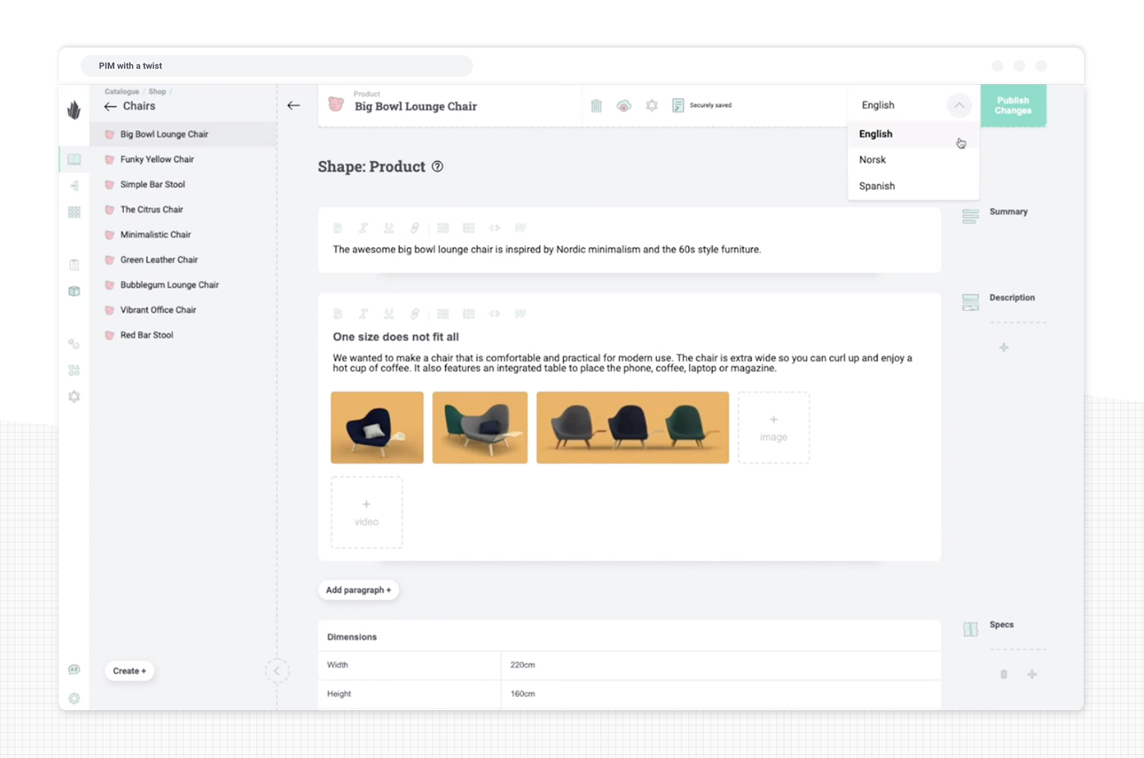Choose Spanish in language dropdown list
Viewport: 1144px width, 758px height.
913,186
